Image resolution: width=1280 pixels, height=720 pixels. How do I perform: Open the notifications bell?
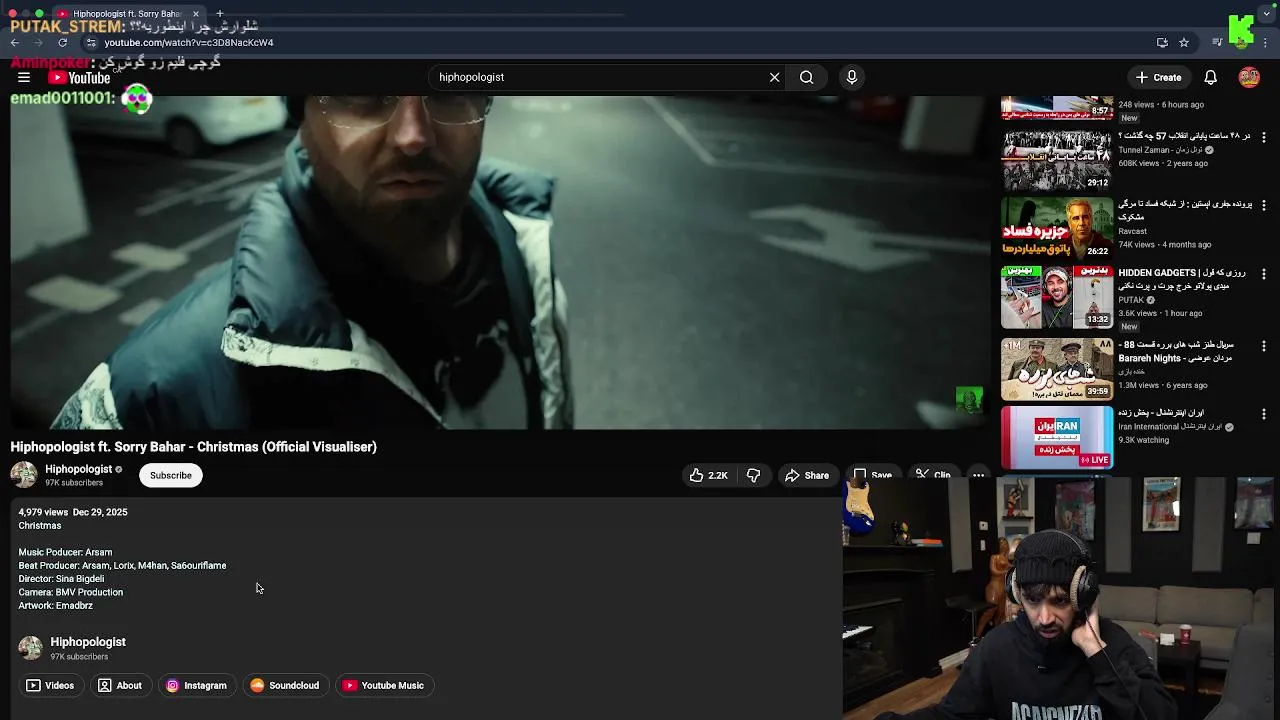point(1210,77)
